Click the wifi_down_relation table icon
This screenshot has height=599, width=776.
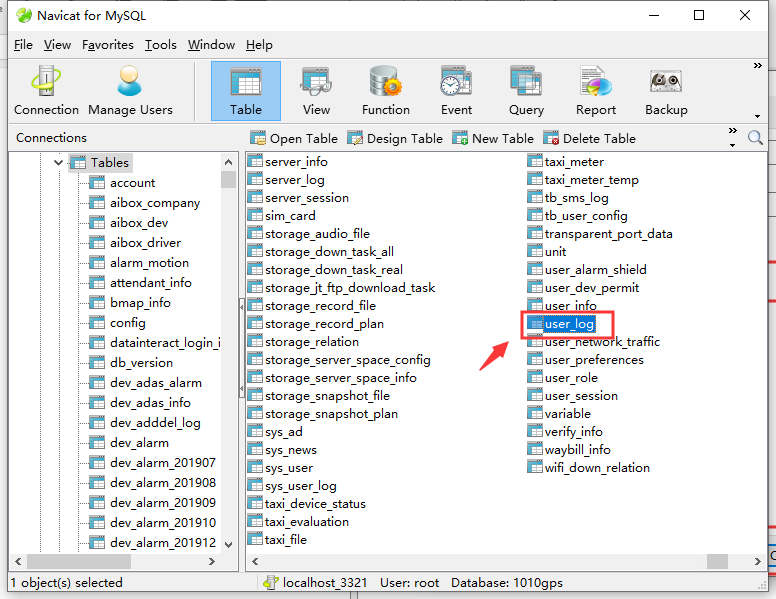point(534,467)
